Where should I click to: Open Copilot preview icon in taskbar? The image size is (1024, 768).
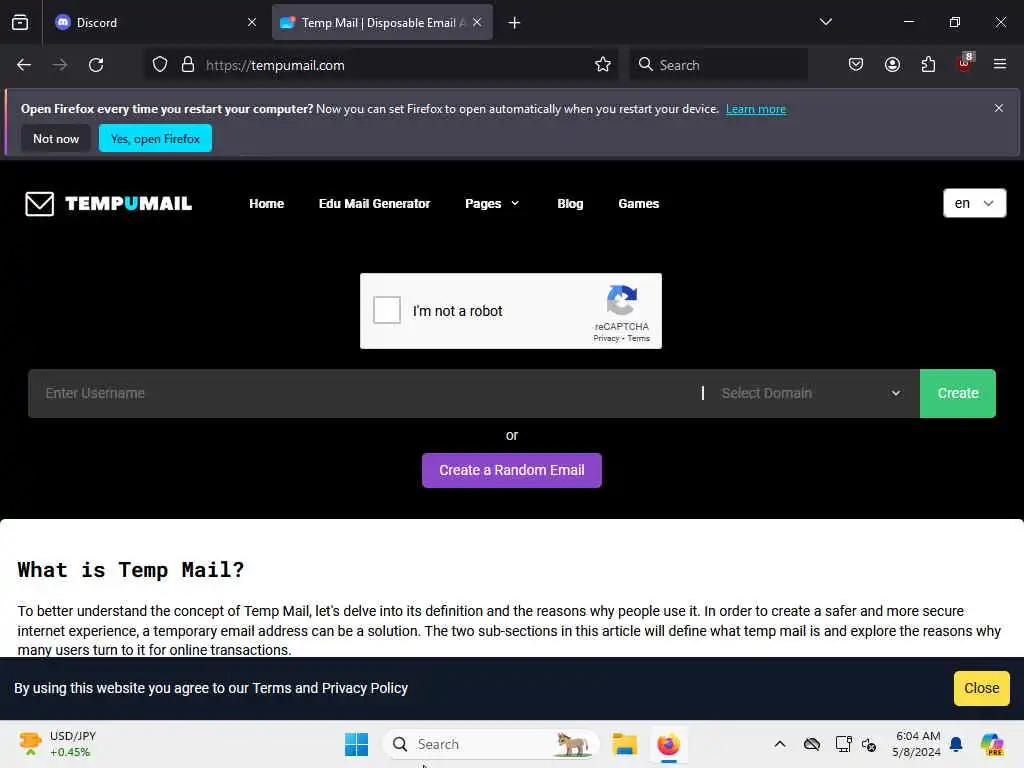(x=992, y=744)
